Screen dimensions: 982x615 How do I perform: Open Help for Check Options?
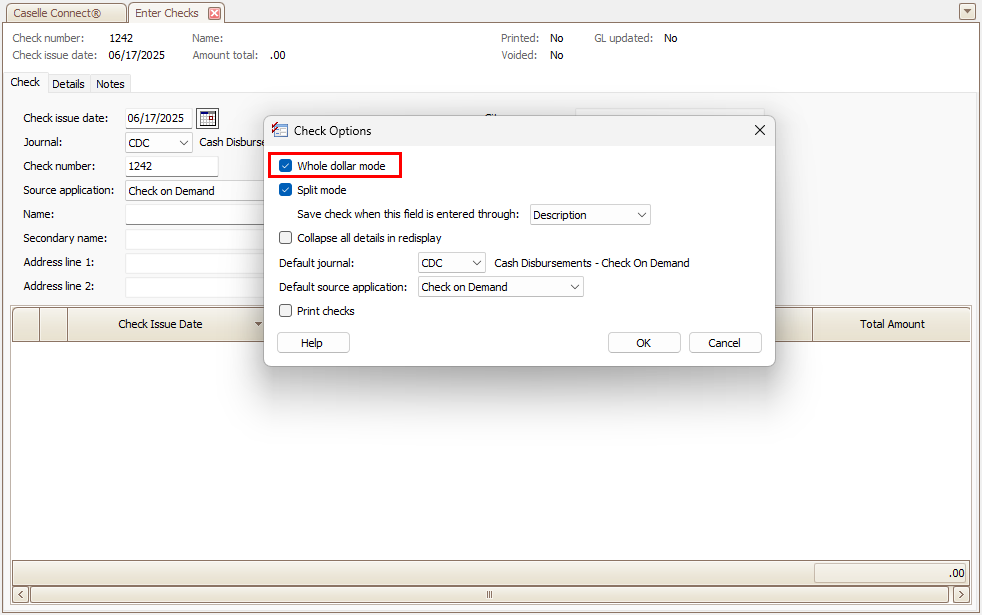coord(312,343)
